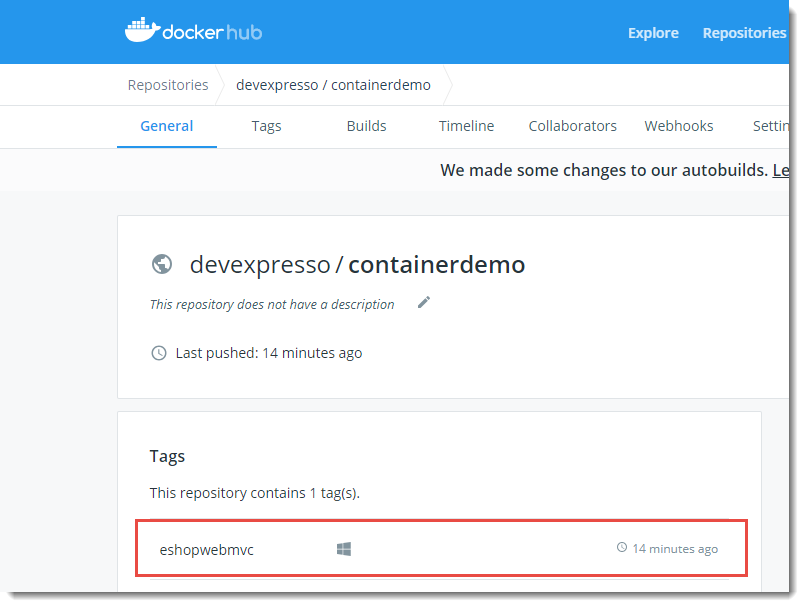Click the clock icon next to Last pushed
The width and height of the screenshot is (804, 607).
click(159, 352)
